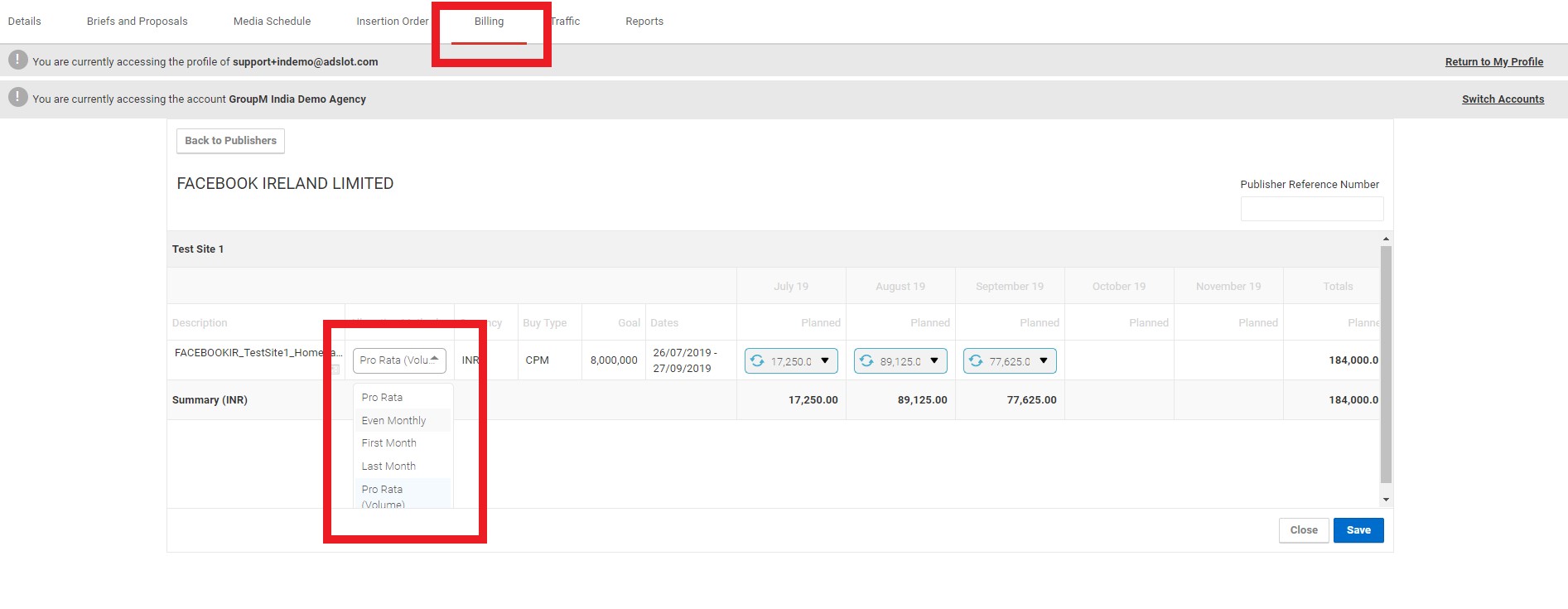Click the Publisher Reference Number input field

point(1312,209)
